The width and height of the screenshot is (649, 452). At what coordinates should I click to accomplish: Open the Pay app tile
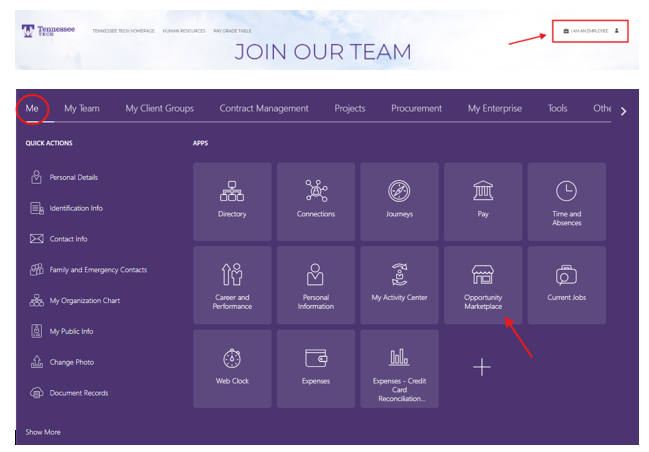point(482,201)
